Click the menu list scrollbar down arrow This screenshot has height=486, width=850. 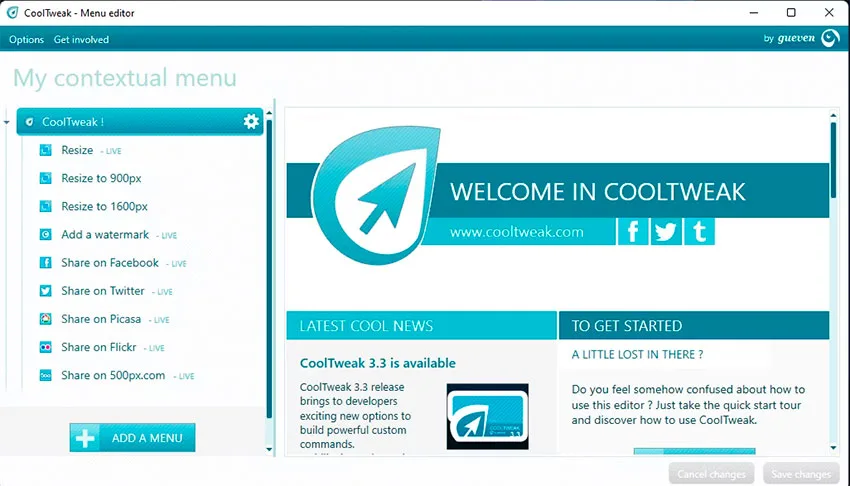click(269, 449)
